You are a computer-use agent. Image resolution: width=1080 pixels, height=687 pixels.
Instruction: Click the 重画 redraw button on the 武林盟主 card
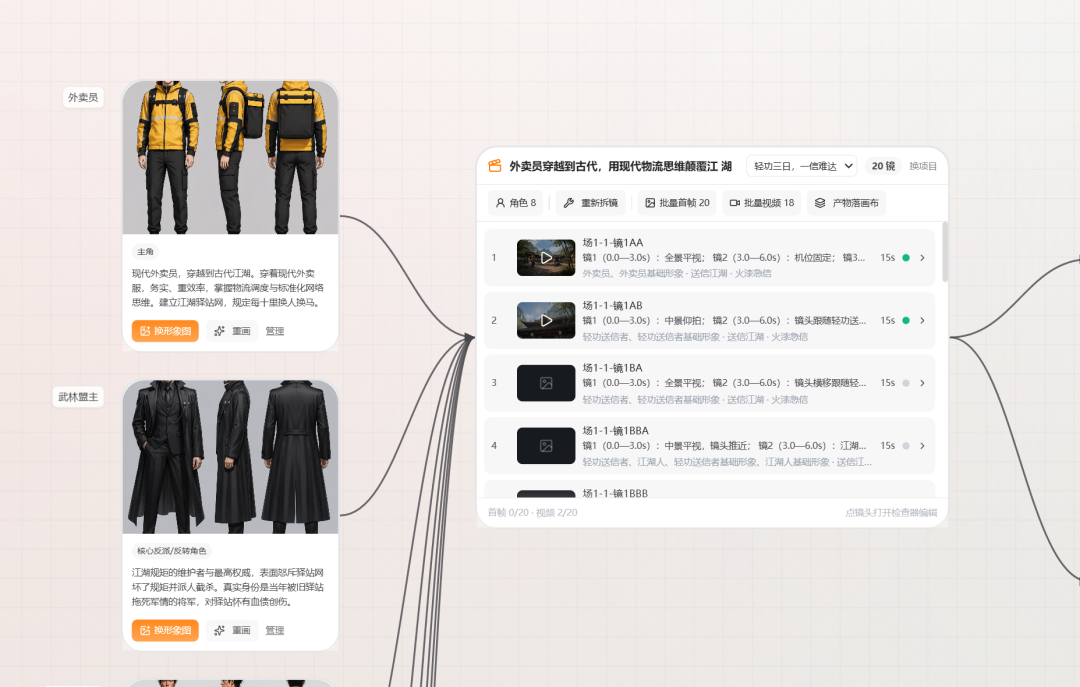[232, 630]
